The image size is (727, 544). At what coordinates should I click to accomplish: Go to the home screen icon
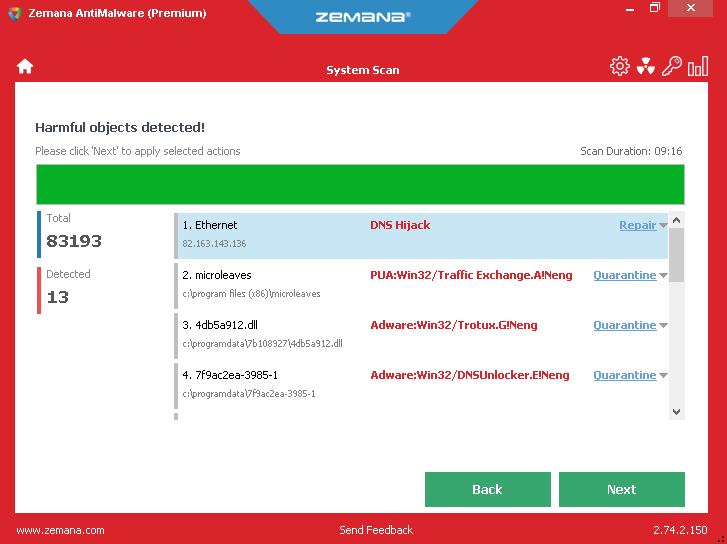(x=25, y=66)
